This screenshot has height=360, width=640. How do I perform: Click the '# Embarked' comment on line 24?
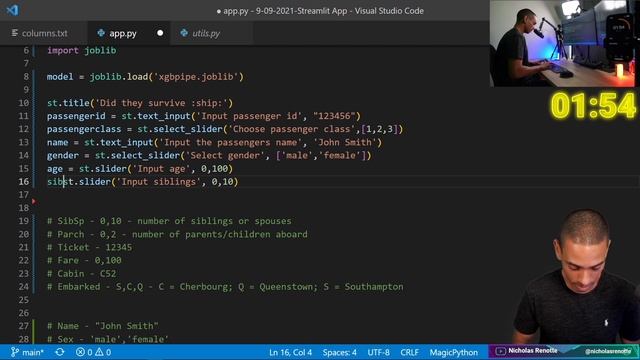(x=225, y=287)
